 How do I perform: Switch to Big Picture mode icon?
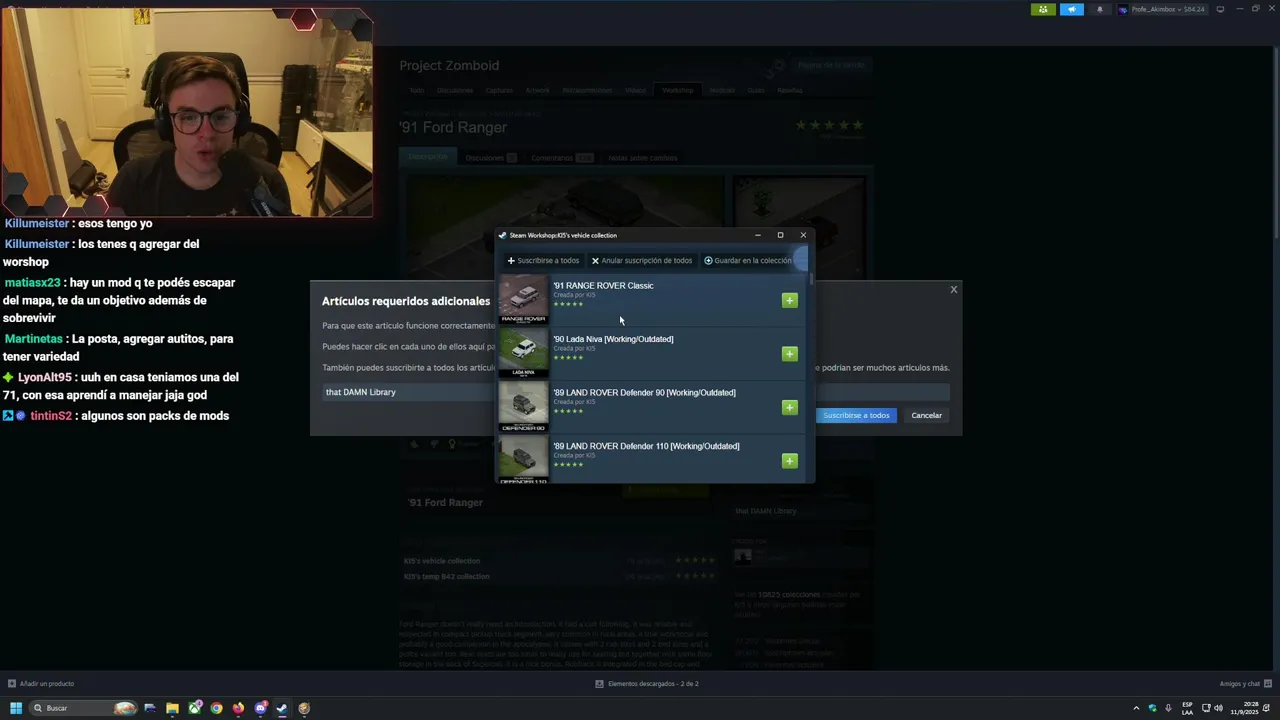[x=1220, y=9]
